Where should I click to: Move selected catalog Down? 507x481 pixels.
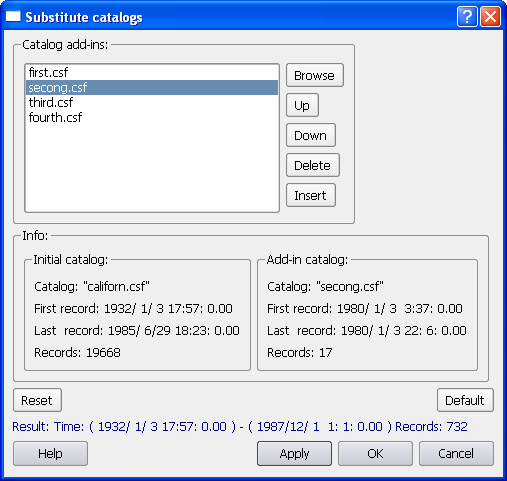point(311,135)
